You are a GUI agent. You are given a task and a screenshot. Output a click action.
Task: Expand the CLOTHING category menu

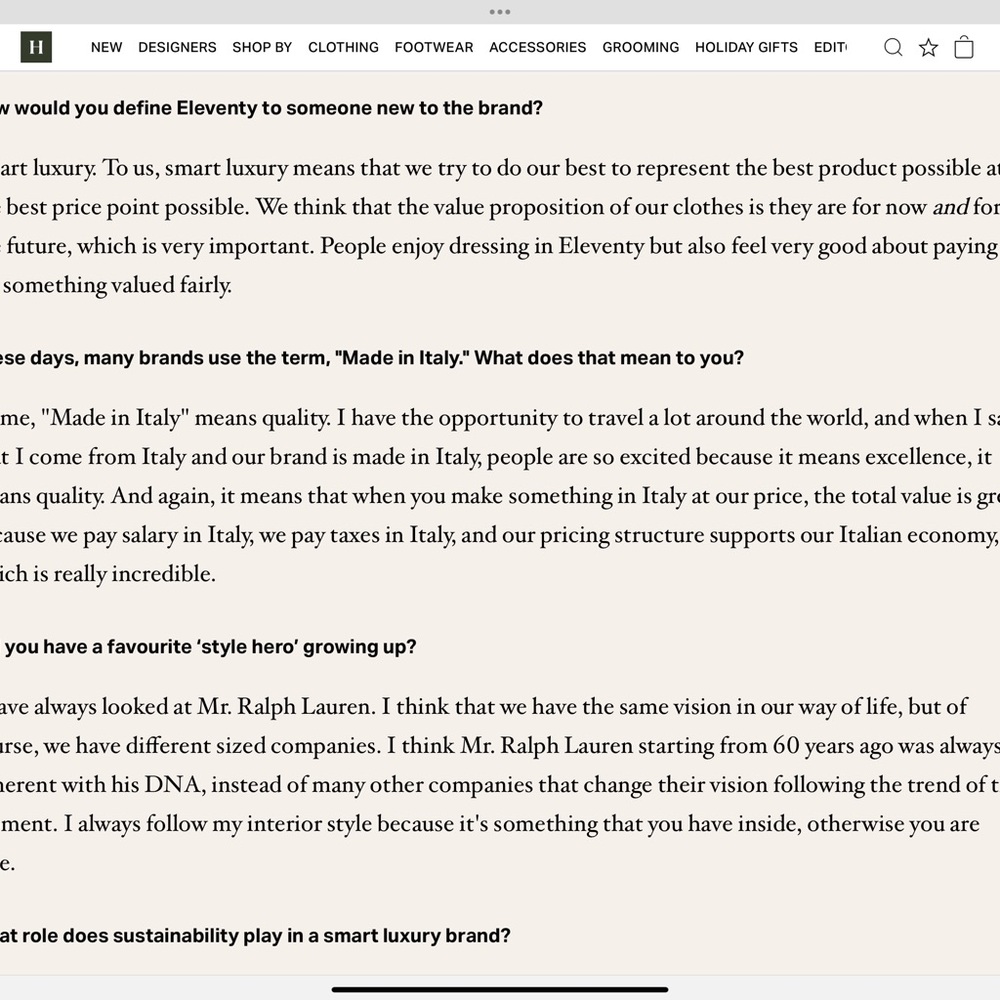(343, 47)
